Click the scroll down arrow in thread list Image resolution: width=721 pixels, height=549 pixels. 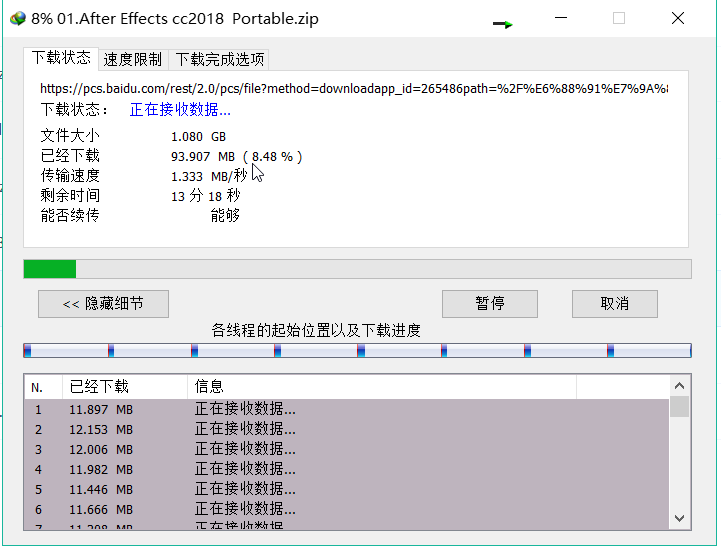tap(680, 518)
